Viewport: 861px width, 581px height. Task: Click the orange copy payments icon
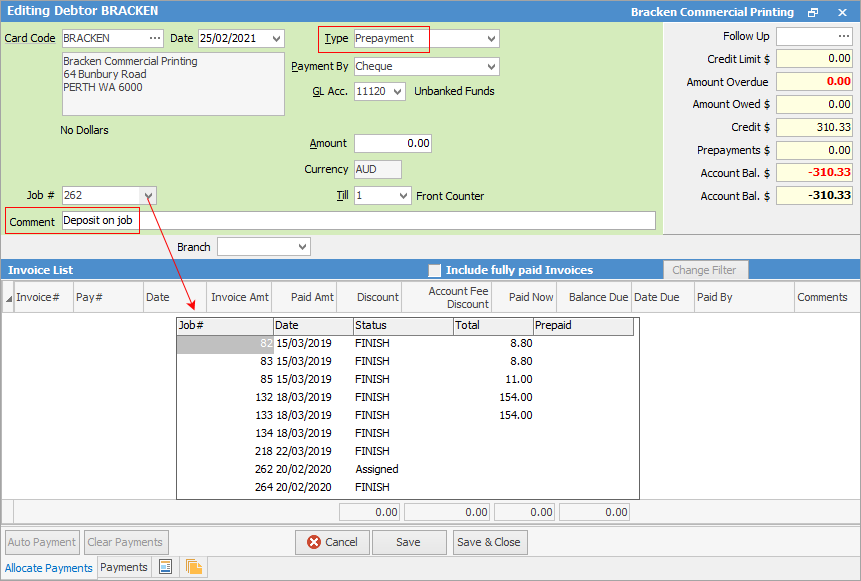click(x=192, y=567)
